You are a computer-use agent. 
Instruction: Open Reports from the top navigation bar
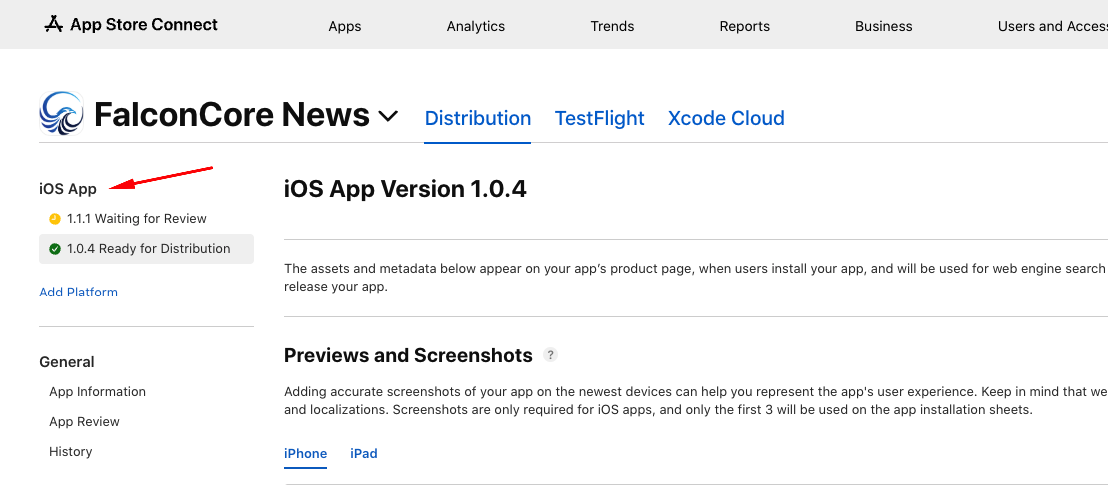click(744, 26)
